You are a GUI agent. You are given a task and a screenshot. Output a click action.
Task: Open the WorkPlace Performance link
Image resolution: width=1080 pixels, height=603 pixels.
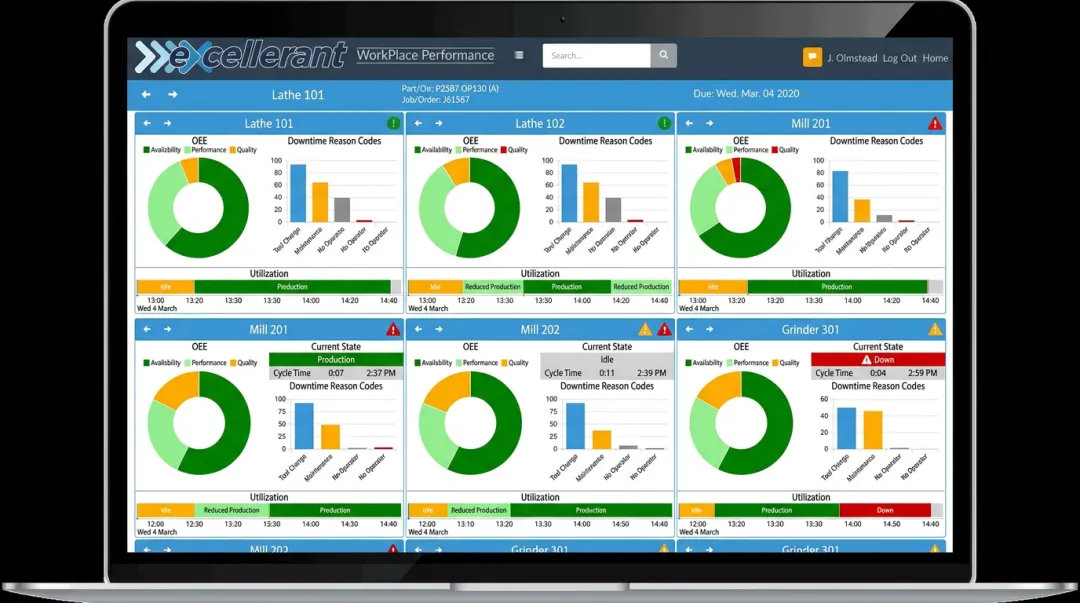pyautogui.click(x=425, y=55)
